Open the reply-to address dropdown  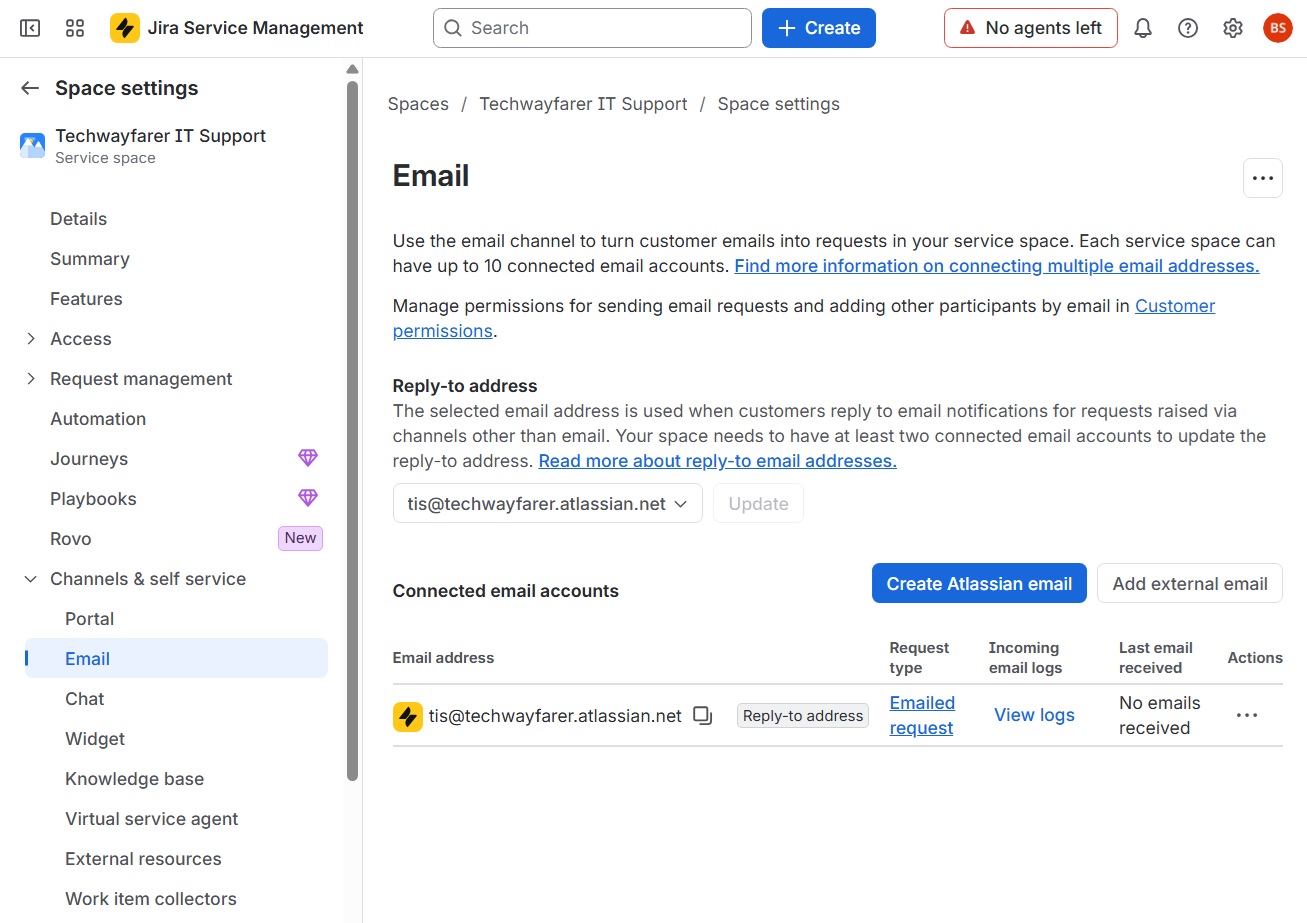click(548, 504)
